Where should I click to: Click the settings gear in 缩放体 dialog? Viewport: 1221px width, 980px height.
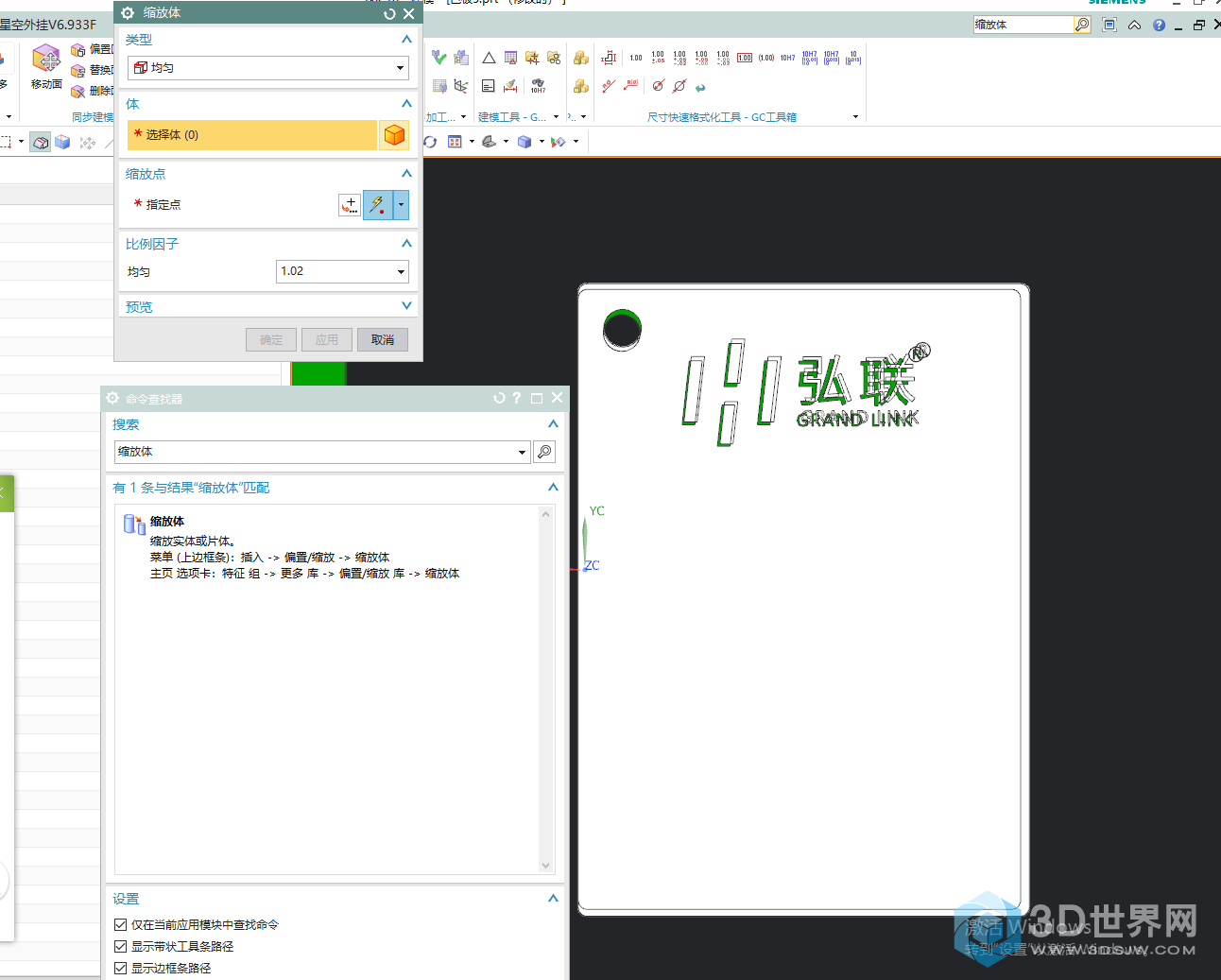coord(128,13)
